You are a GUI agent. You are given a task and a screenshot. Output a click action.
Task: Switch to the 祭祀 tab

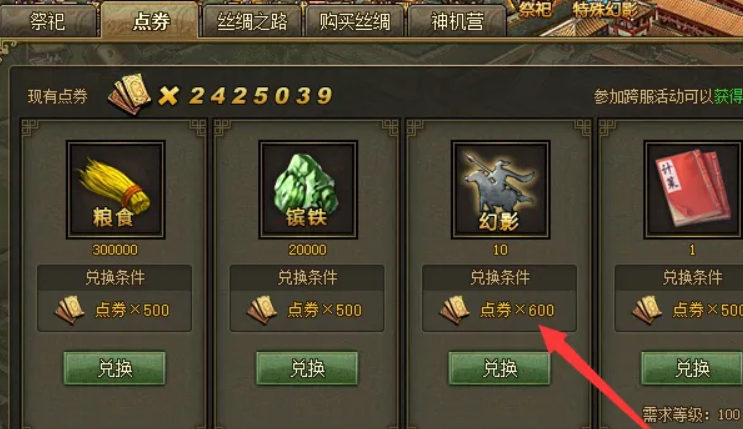point(48,22)
